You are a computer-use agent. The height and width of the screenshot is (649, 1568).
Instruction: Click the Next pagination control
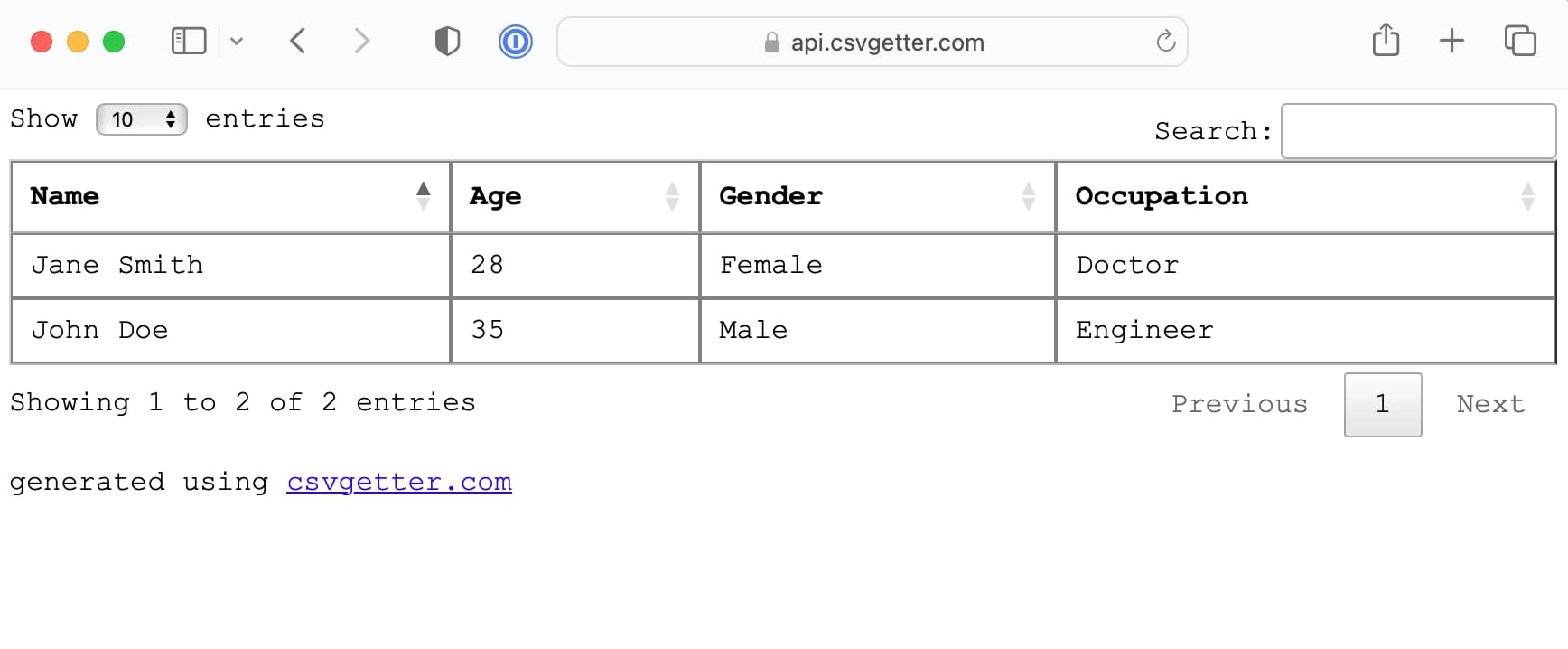pyautogui.click(x=1489, y=404)
